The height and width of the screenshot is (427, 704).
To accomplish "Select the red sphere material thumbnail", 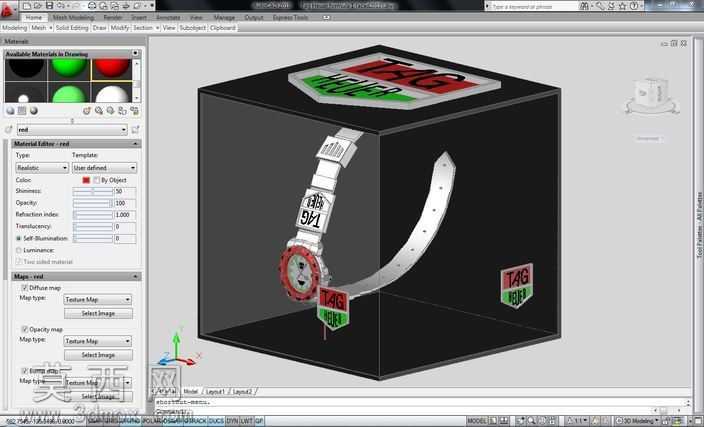I will pyautogui.click(x=112, y=70).
